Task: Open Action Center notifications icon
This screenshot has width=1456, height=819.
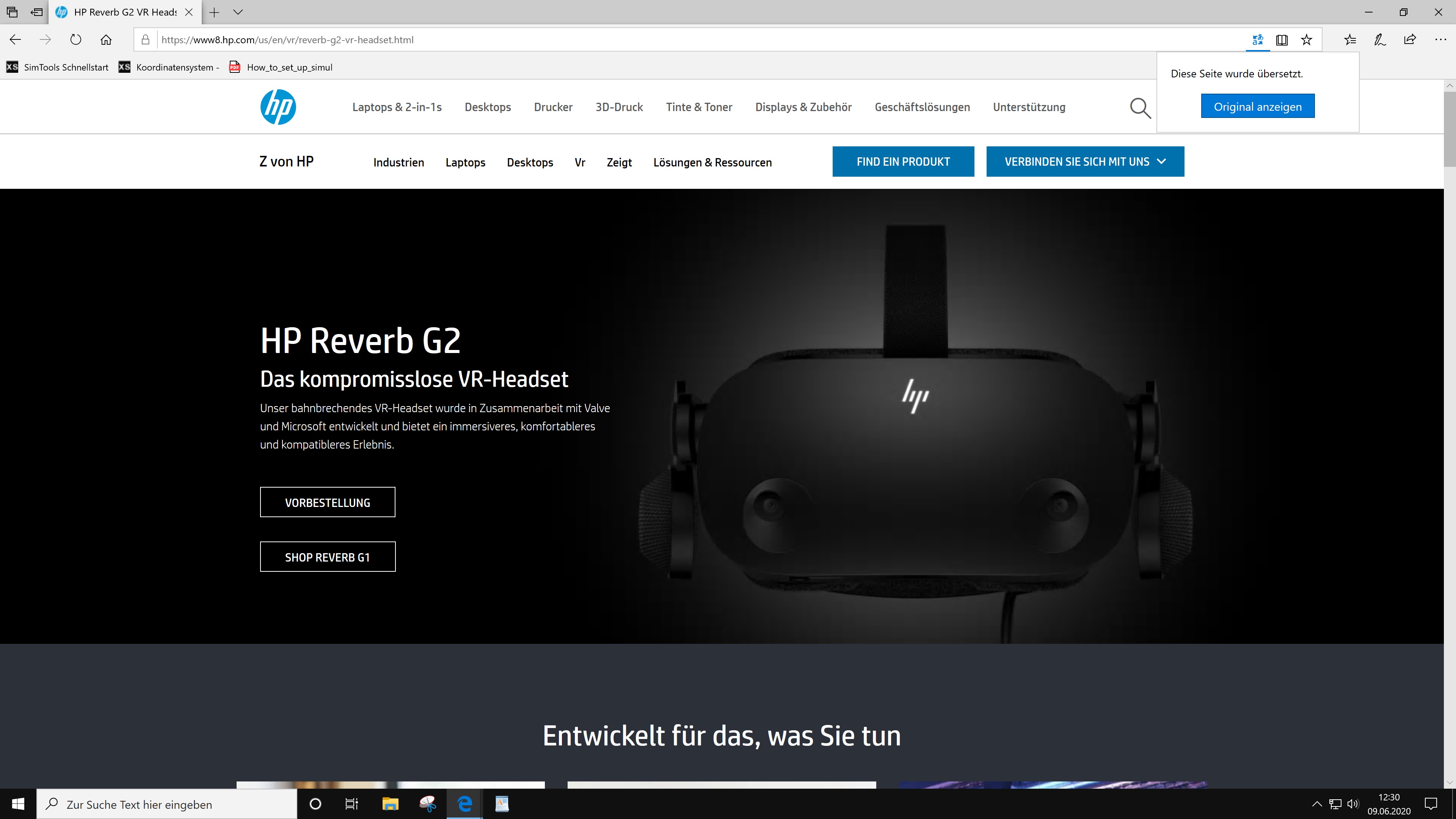Action: click(1431, 804)
